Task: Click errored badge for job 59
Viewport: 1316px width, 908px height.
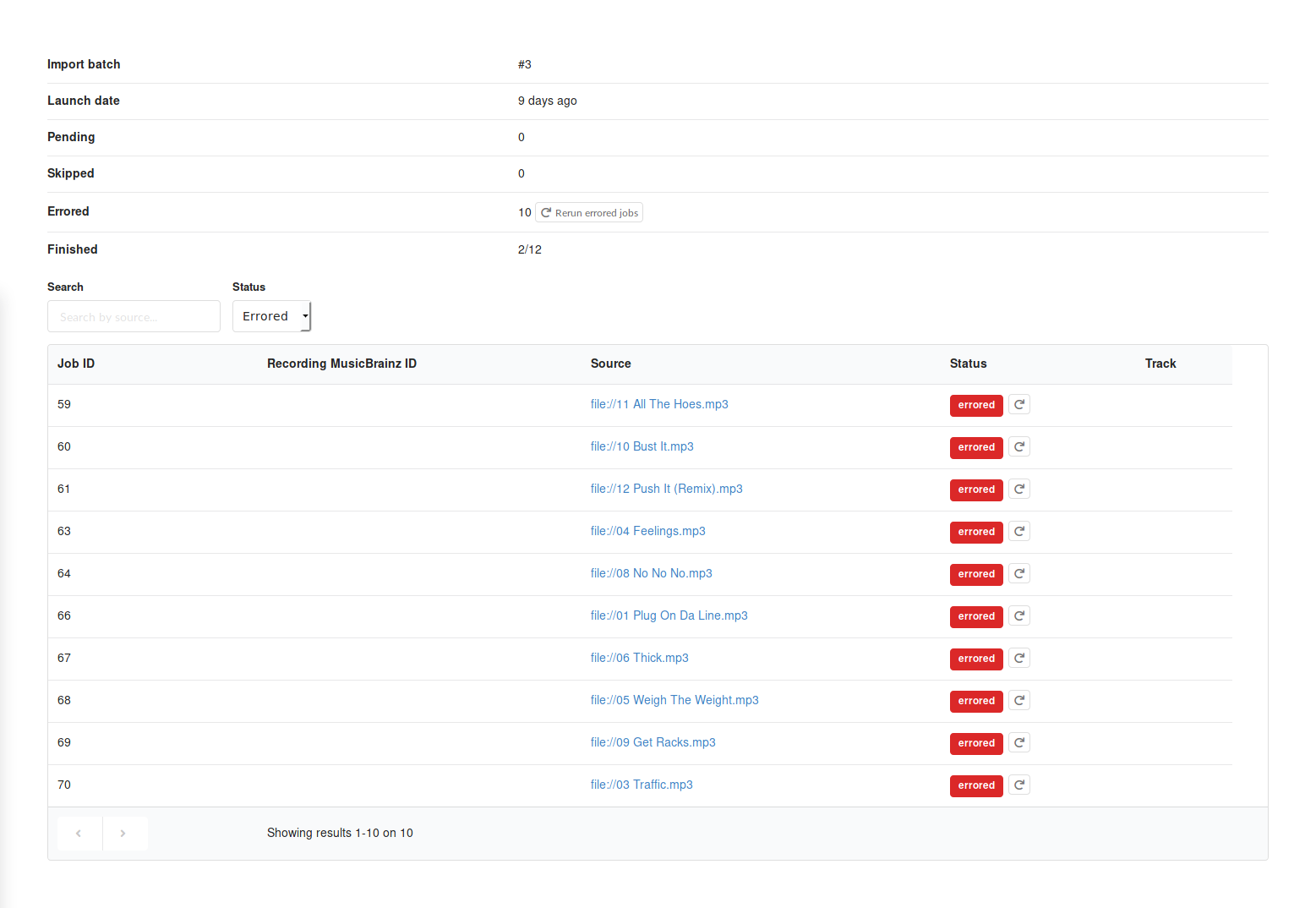Action: (x=976, y=405)
